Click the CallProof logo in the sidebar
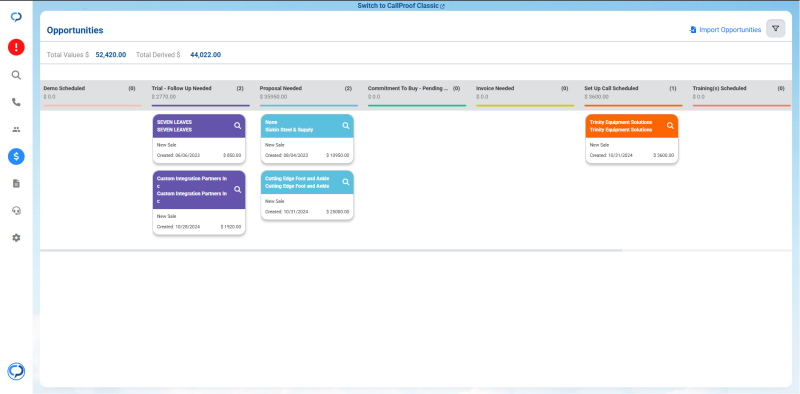This screenshot has width=800, height=394. click(16, 17)
